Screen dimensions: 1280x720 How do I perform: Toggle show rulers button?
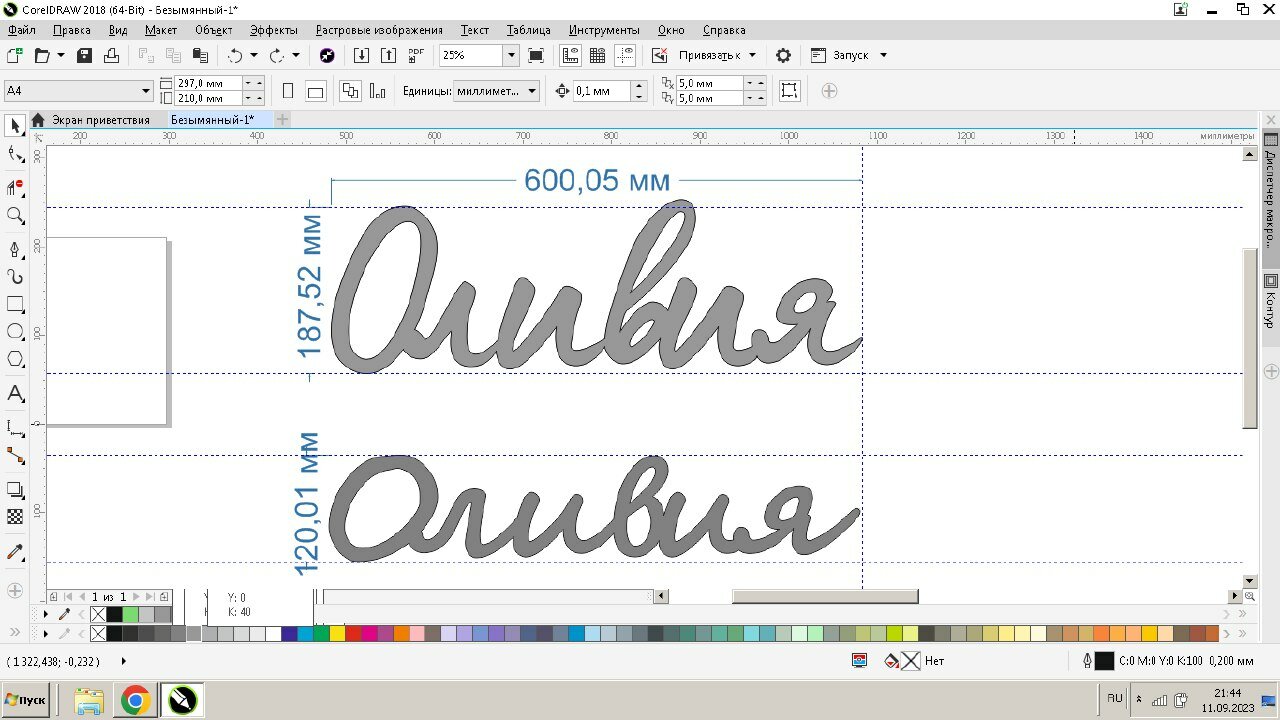pos(571,55)
